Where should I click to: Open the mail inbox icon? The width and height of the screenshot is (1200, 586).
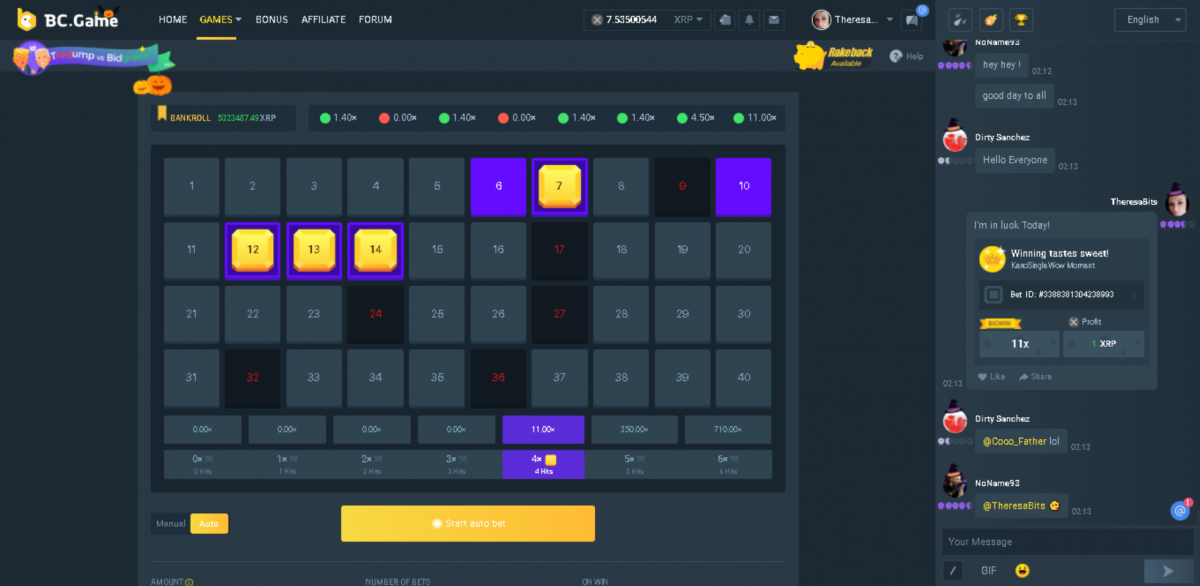click(773, 20)
